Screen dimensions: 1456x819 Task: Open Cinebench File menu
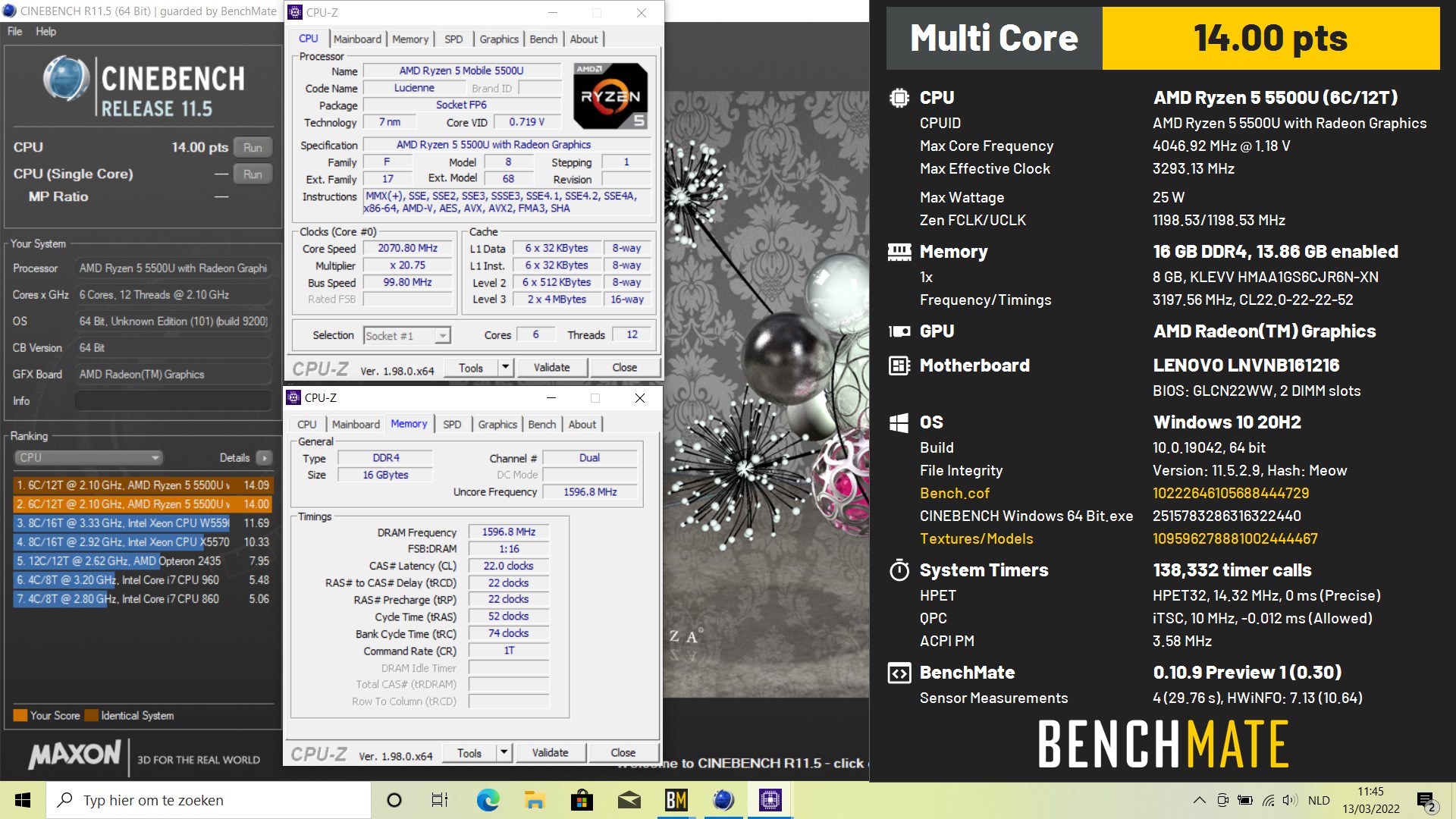(14, 31)
